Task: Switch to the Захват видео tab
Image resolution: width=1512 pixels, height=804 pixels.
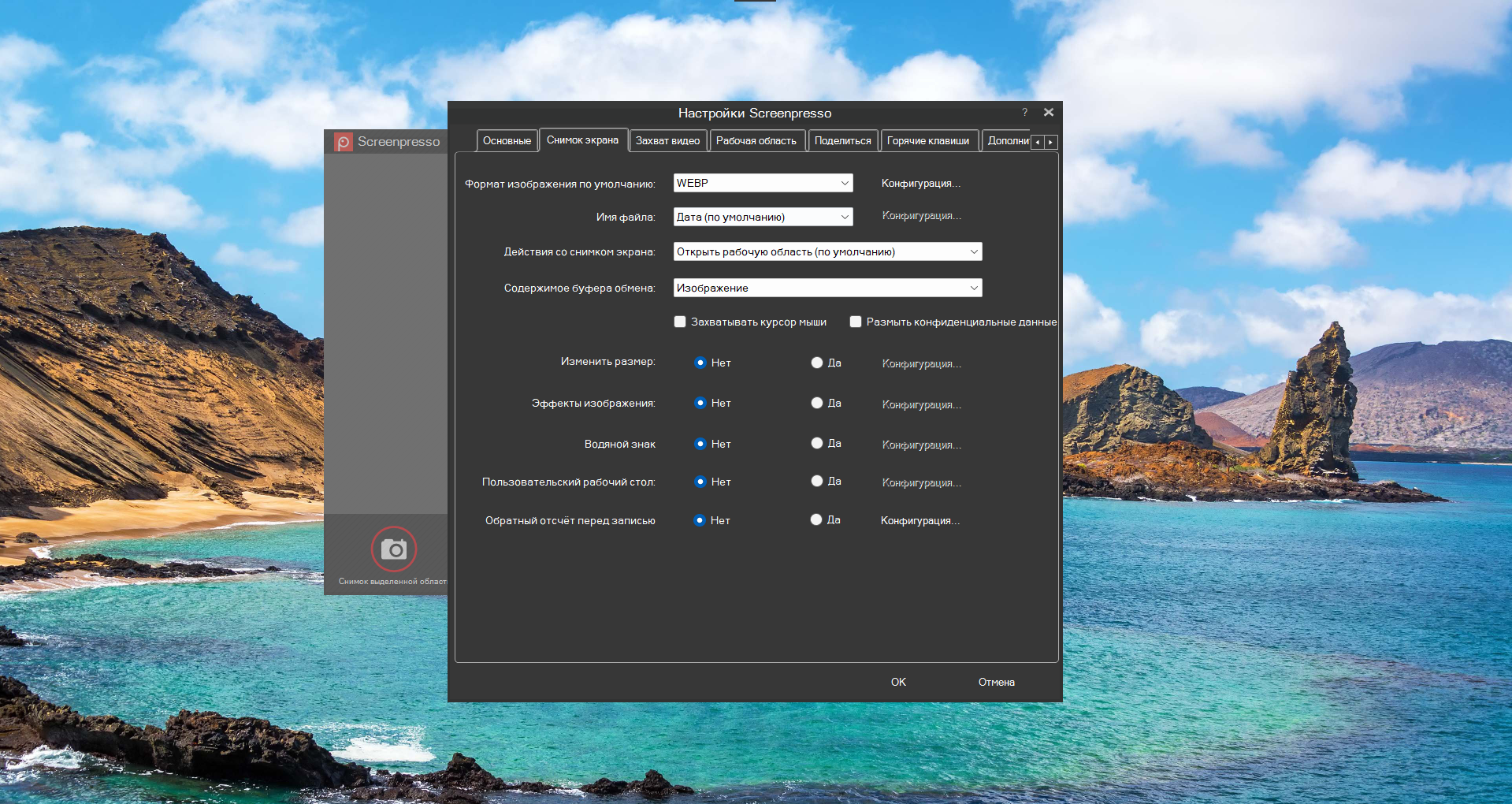Action: click(667, 141)
